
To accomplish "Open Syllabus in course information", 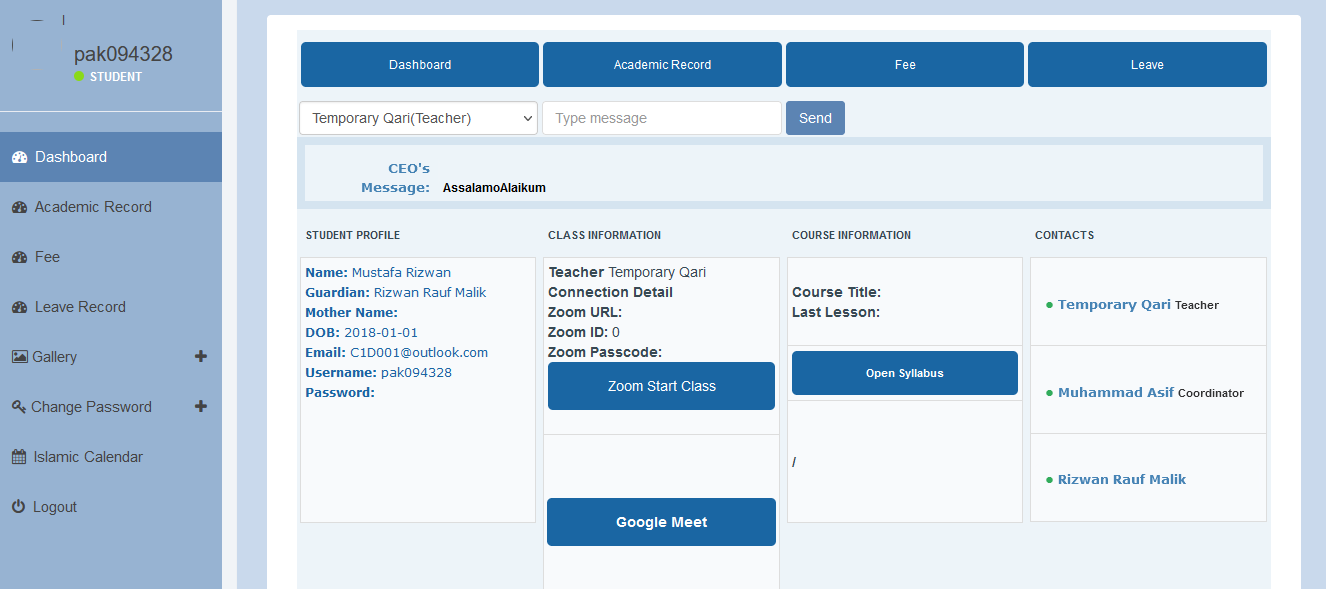I will tap(905, 373).
